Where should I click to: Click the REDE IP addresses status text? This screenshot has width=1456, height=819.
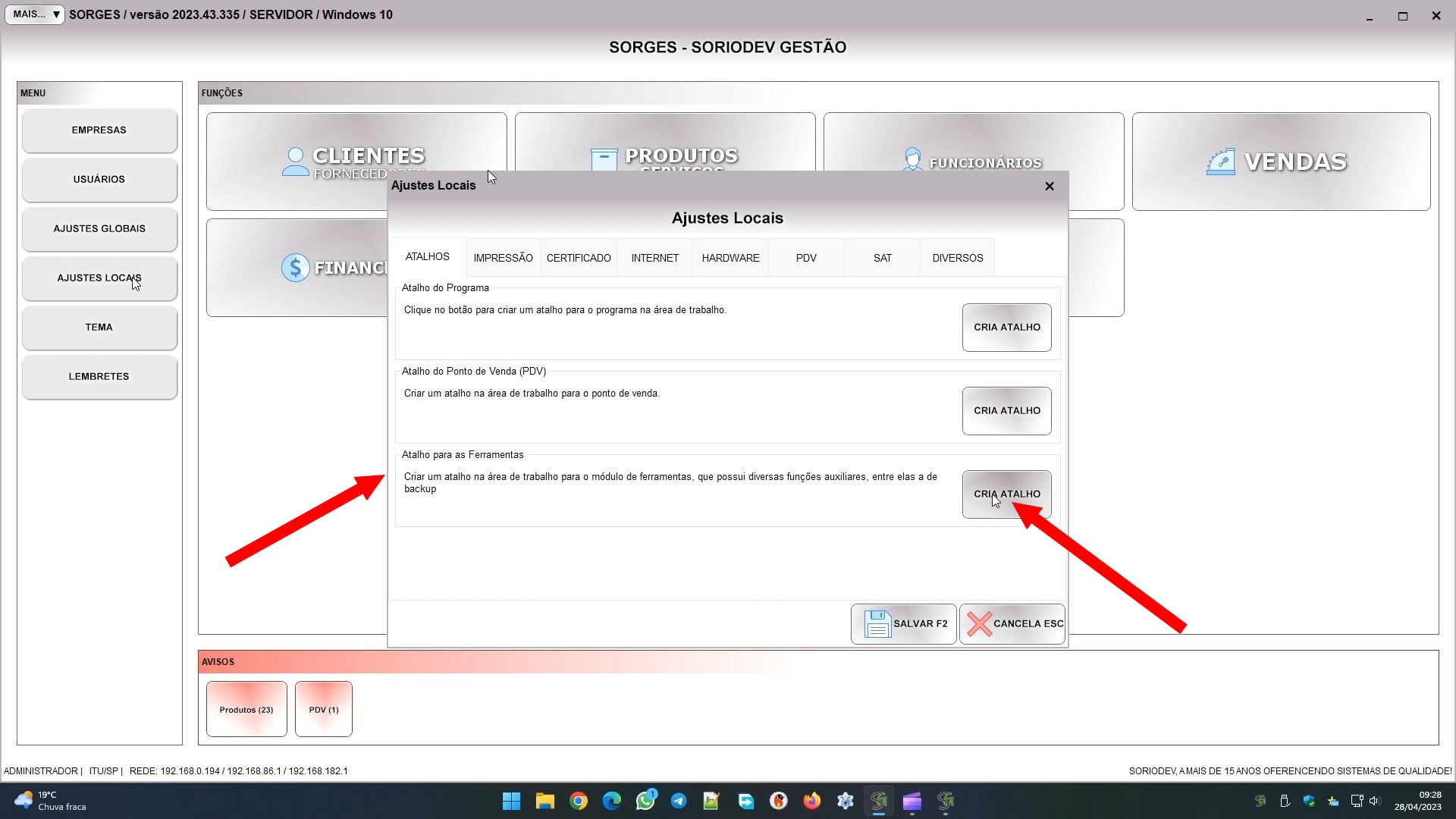coord(238,771)
